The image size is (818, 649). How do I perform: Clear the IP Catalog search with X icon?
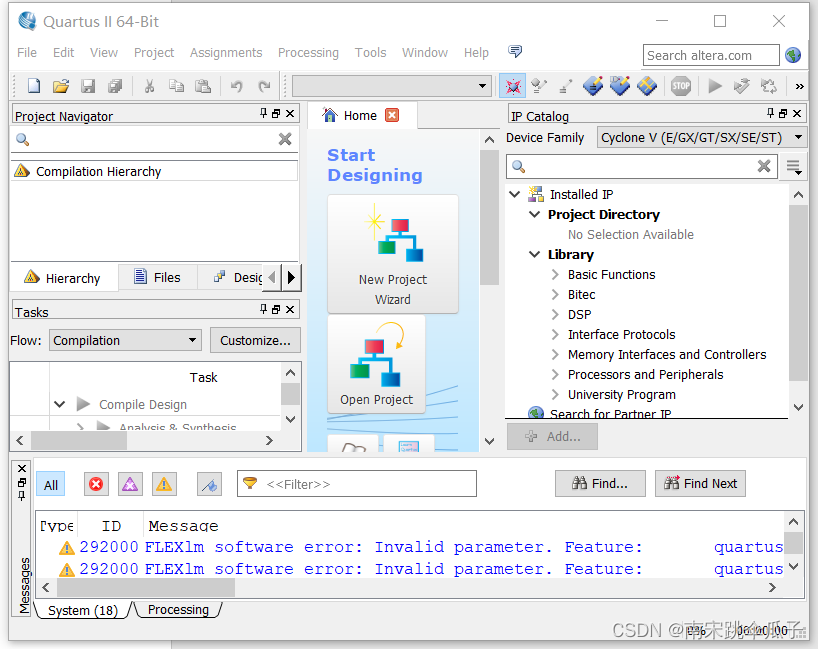764,166
